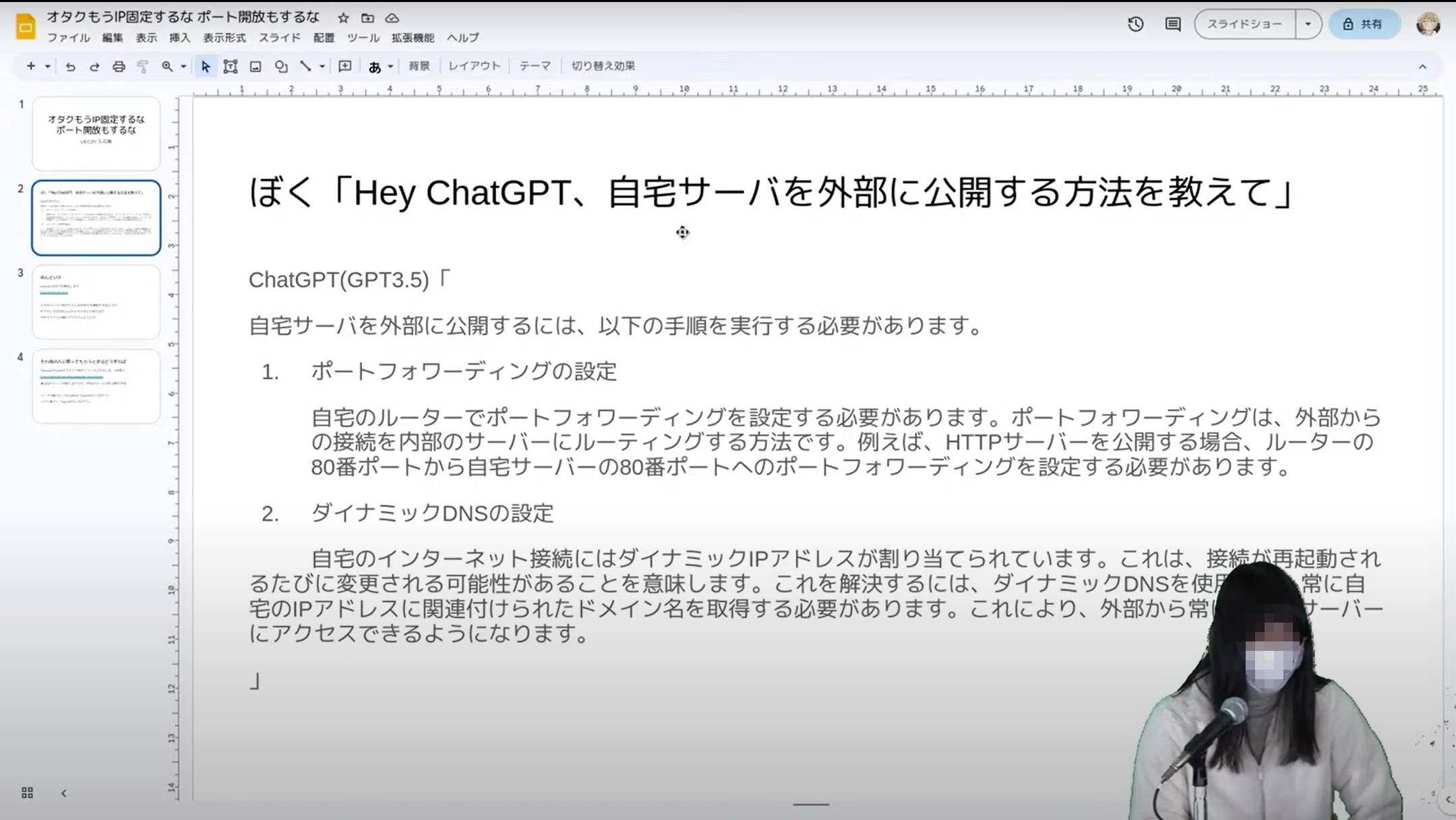Select slide 1 thumbnail
Image resolution: width=1456 pixels, height=820 pixels.
pos(96,133)
